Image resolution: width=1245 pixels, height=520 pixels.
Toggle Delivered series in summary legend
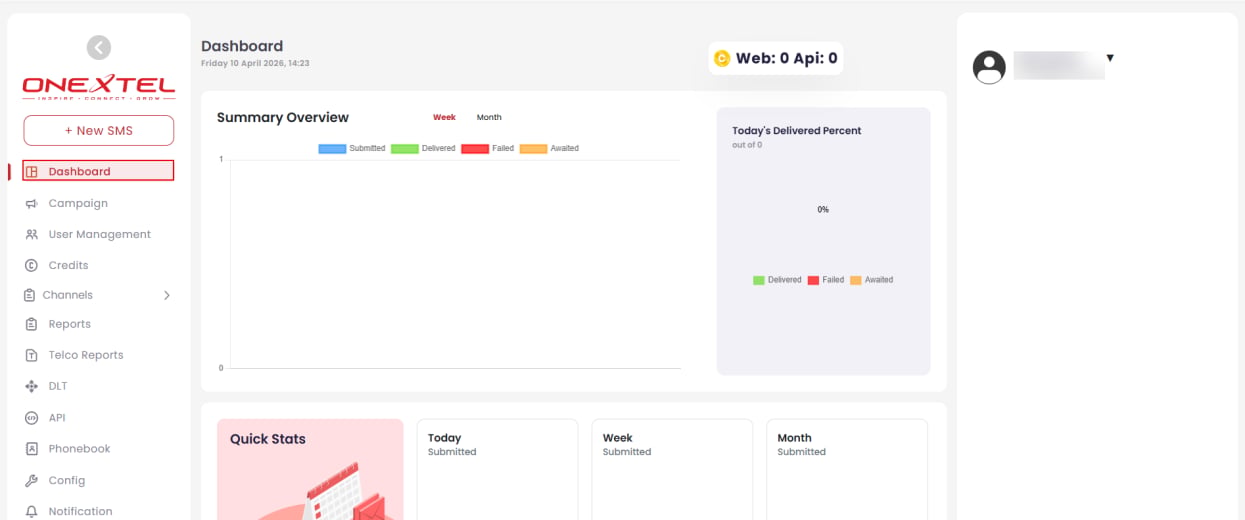423,148
